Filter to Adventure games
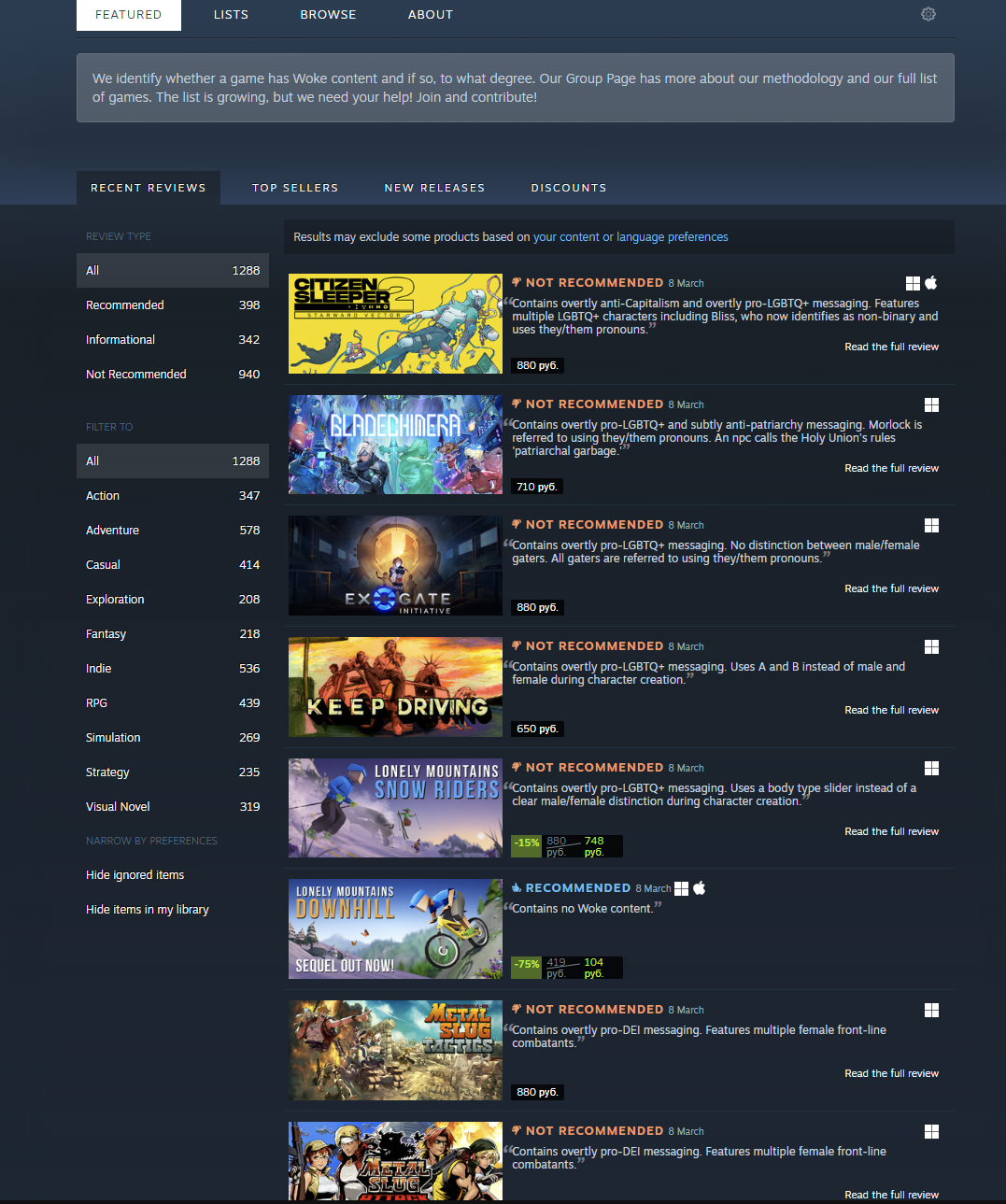Viewport: 1006px width, 1204px height. click(173, 530)
